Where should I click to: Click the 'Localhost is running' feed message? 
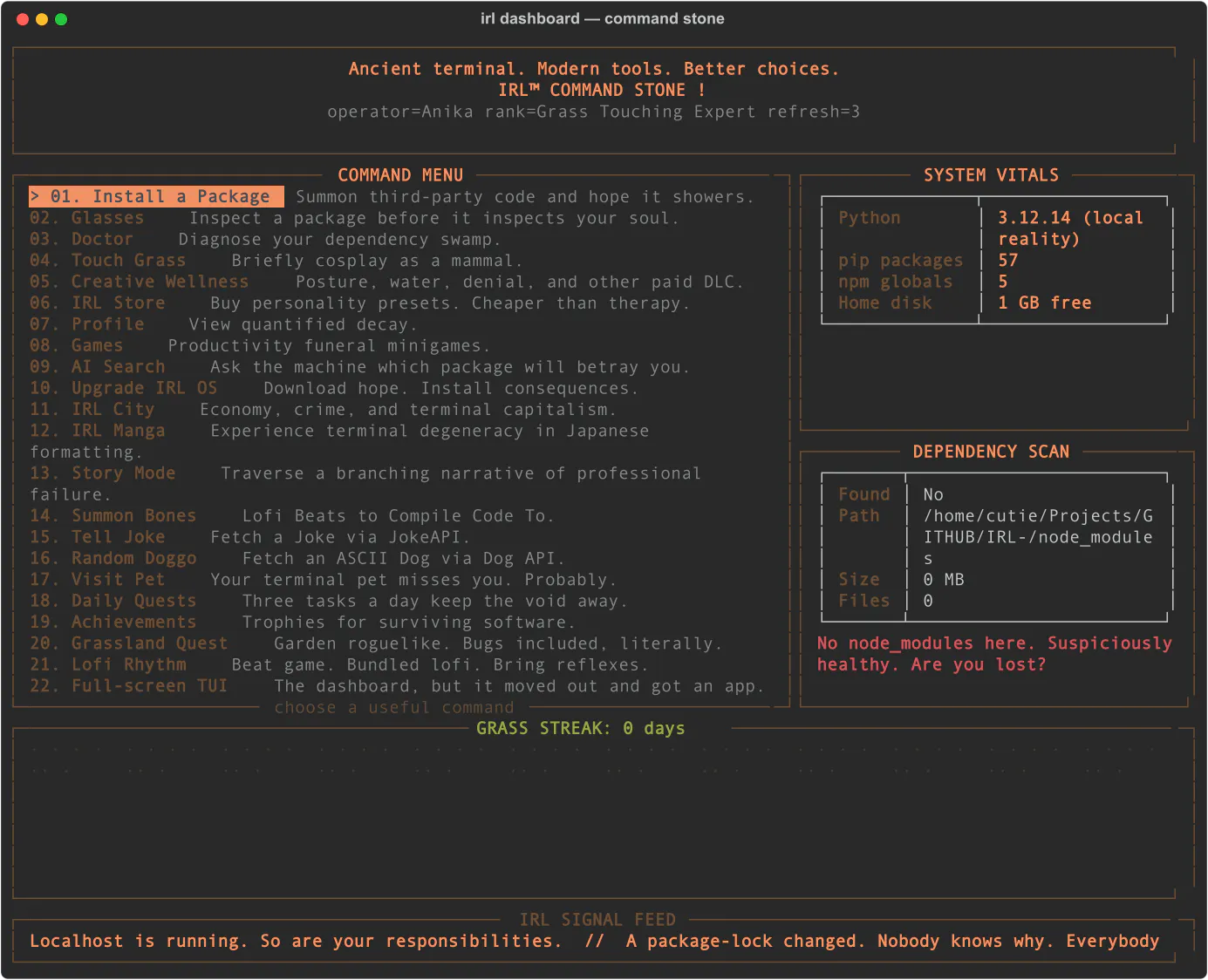point(296,941)
